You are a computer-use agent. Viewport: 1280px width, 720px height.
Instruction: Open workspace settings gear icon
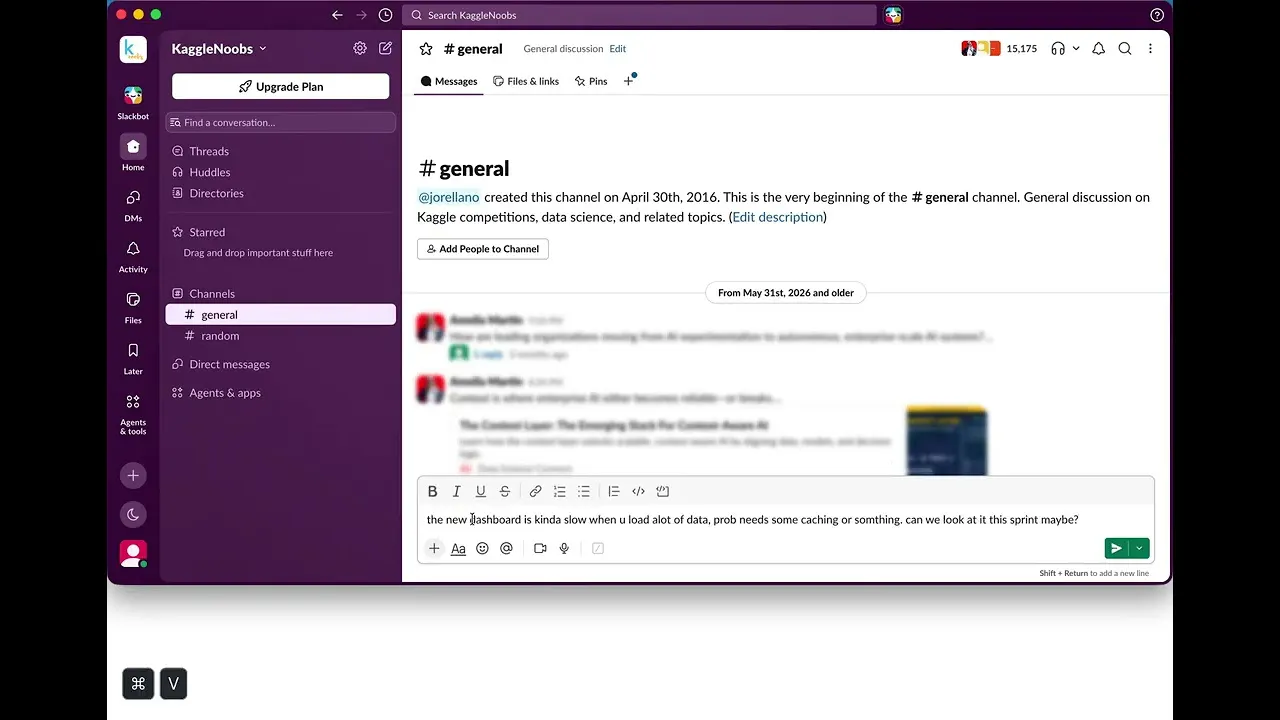pos(360,48)
